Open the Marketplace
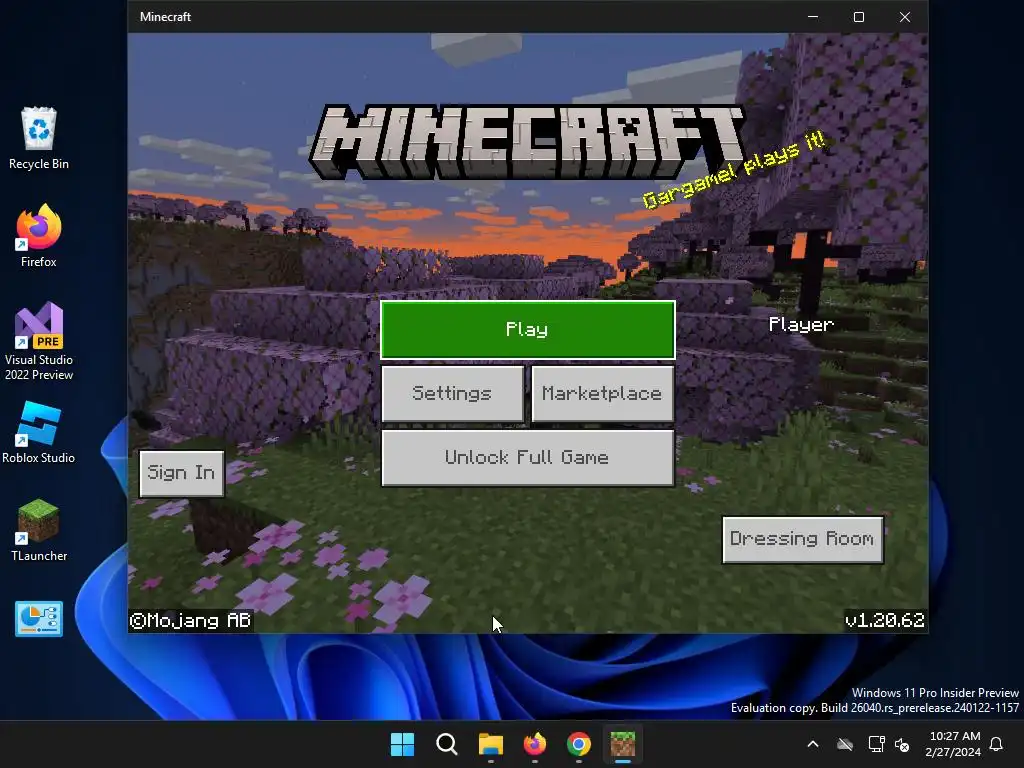1024x768 pixels. click(x=602, y=393)
